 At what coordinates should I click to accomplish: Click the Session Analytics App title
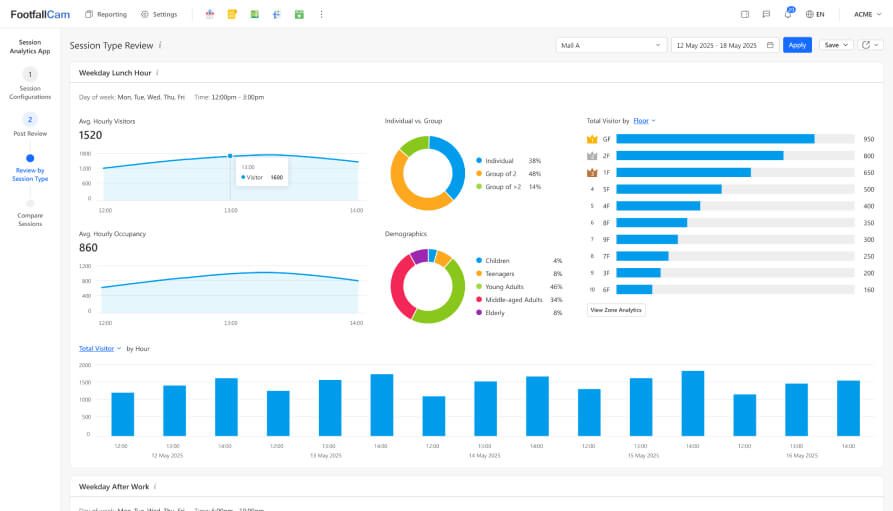pyautogui.click(x=30, y=47)
